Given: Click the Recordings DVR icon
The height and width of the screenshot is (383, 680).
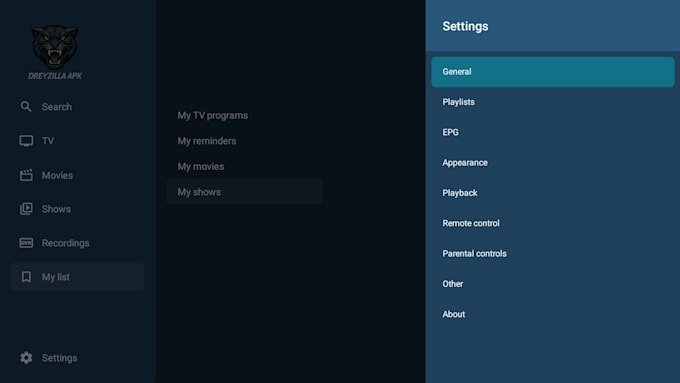Looking at the screenshot, I should tap(26, 243).
